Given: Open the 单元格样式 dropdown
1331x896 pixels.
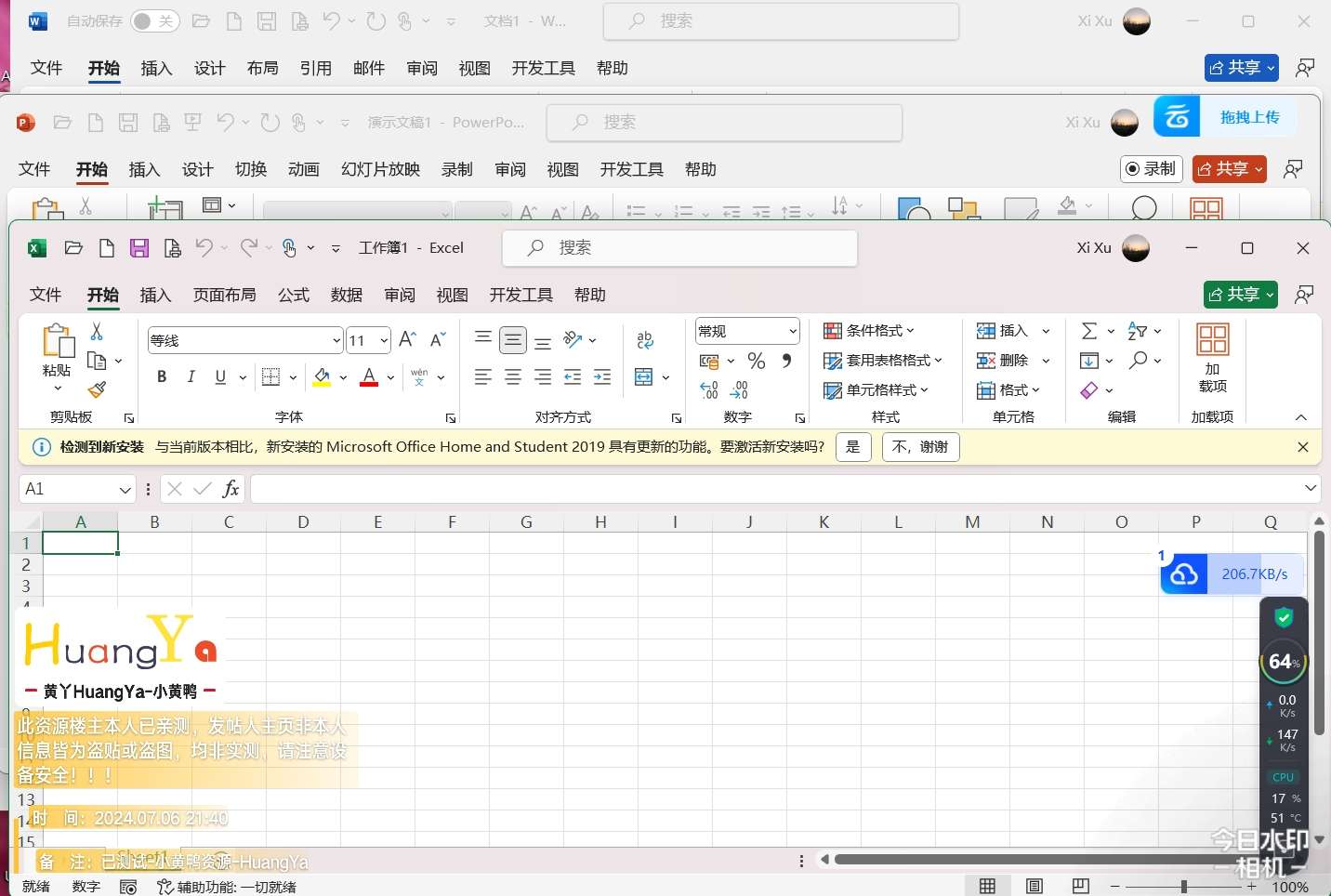Looking at the screenshot, I should point(876,389).
